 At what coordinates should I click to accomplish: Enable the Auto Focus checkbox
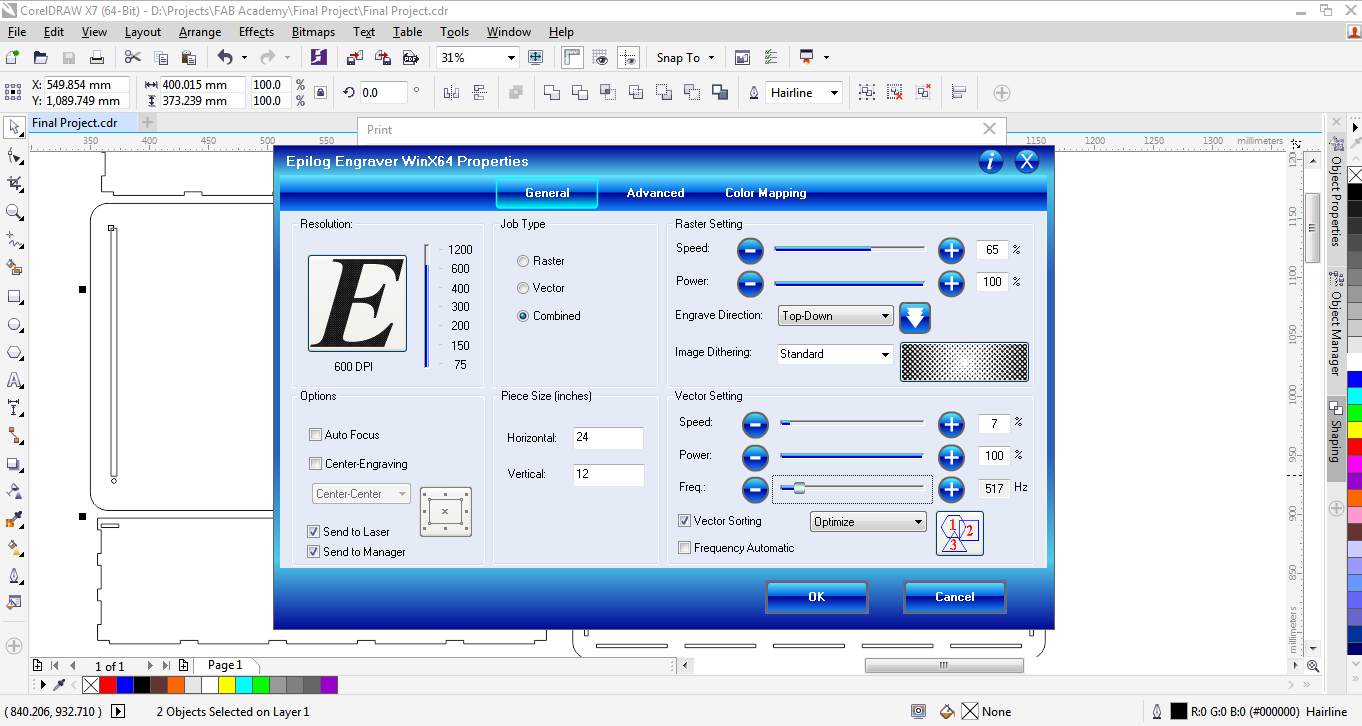(316, 435)
